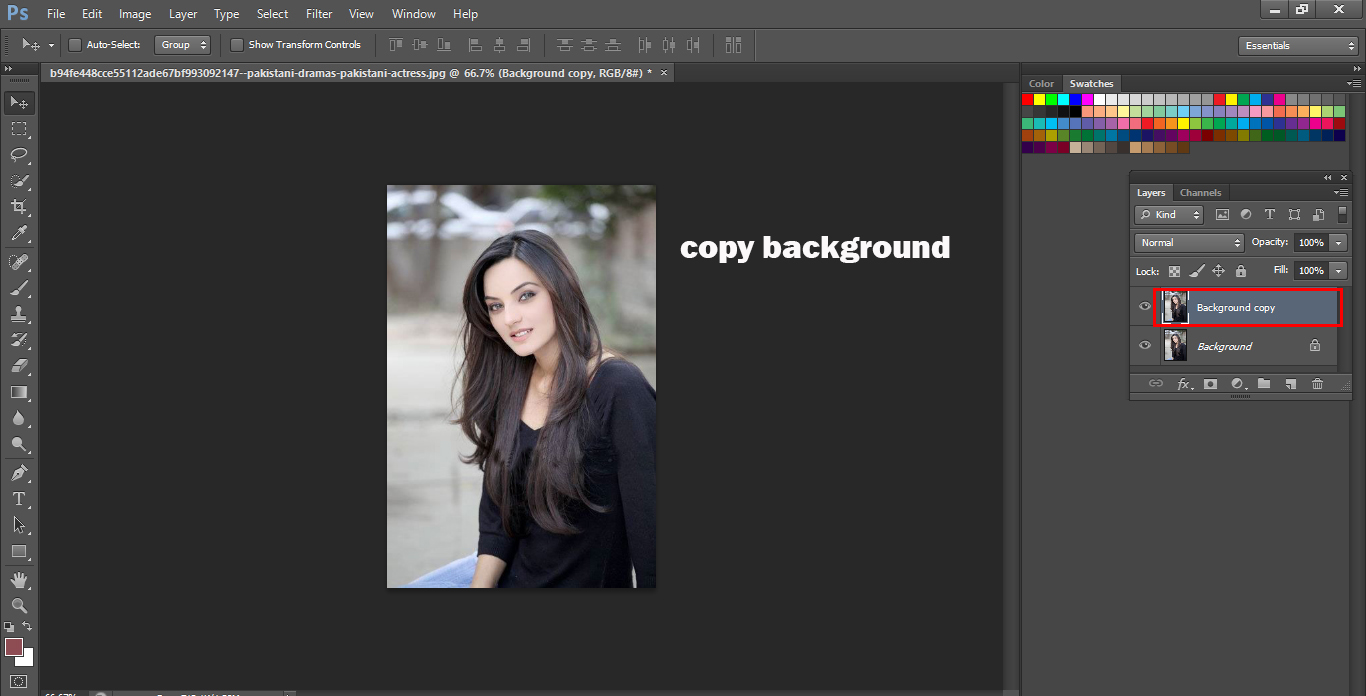The width and height of the screenshot is (1366, 696).
Task: Switch to the Channels tab
Action: [1200, 192]
